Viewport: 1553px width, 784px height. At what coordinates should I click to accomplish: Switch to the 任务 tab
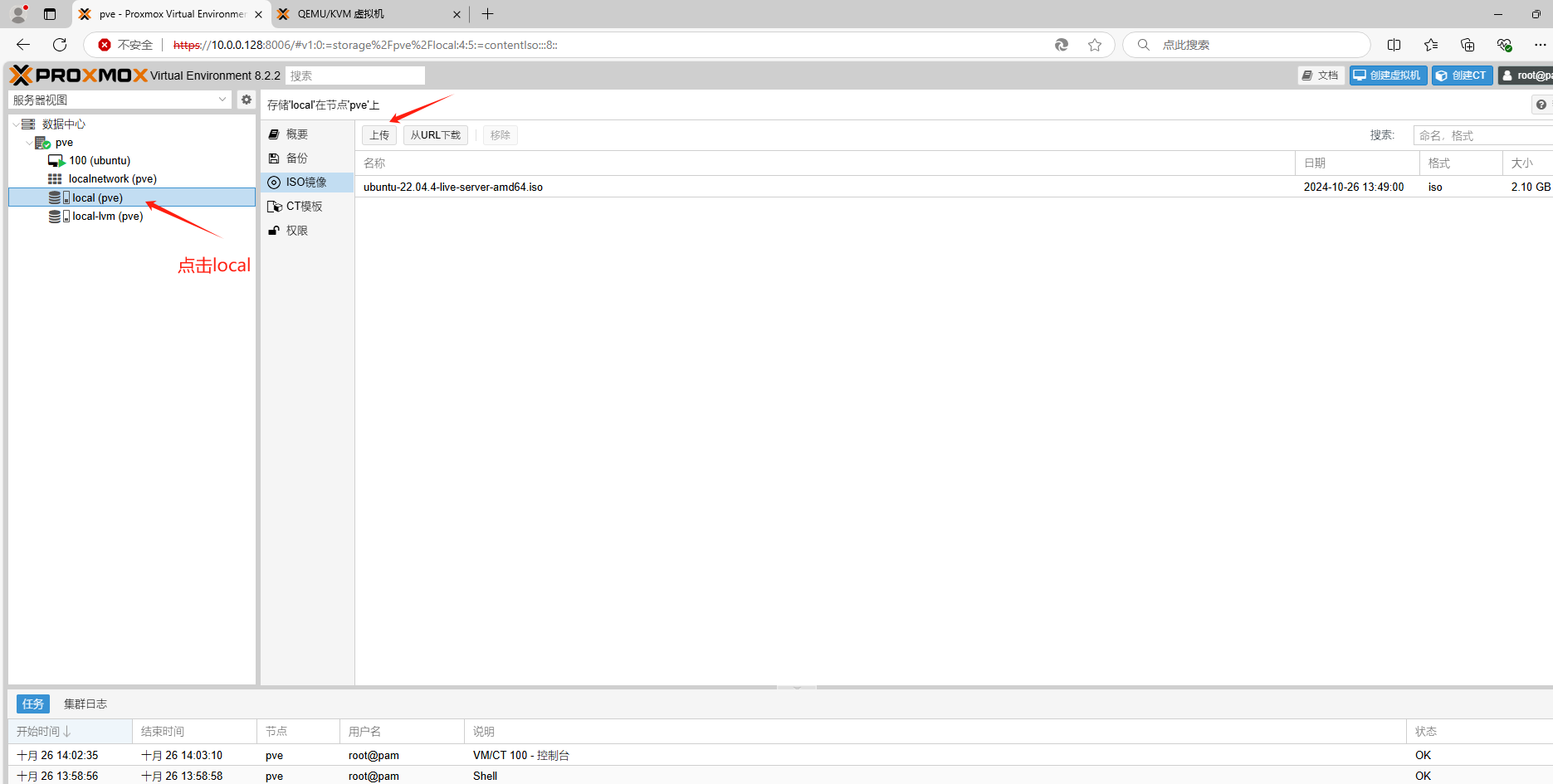(x=33, y=704)
